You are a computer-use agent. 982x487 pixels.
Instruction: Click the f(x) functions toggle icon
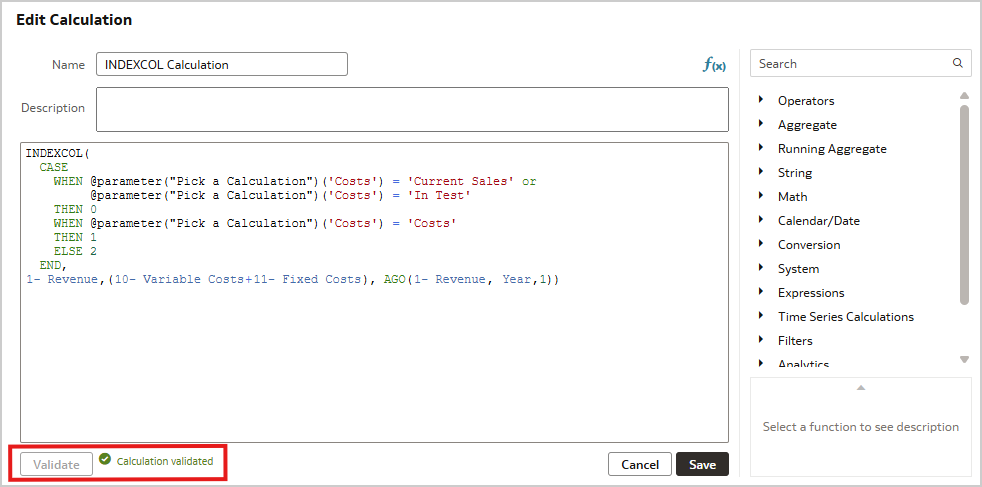[714, 65]
